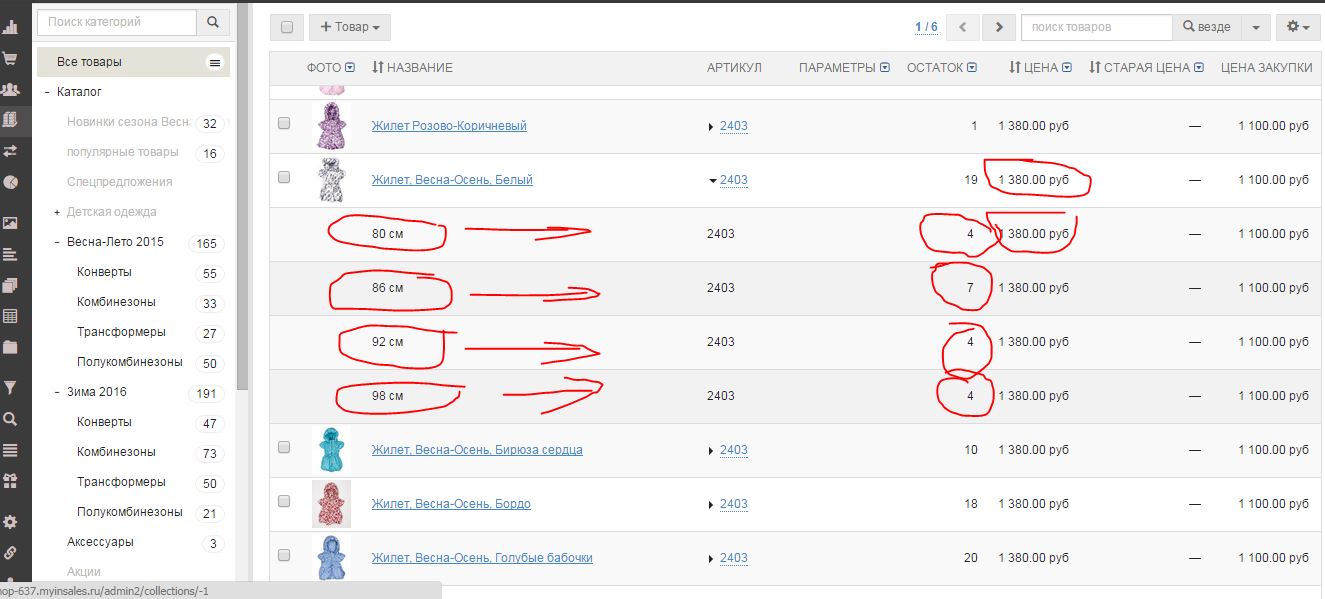Open the gift icon in sidebar

[x=11, y=480]
